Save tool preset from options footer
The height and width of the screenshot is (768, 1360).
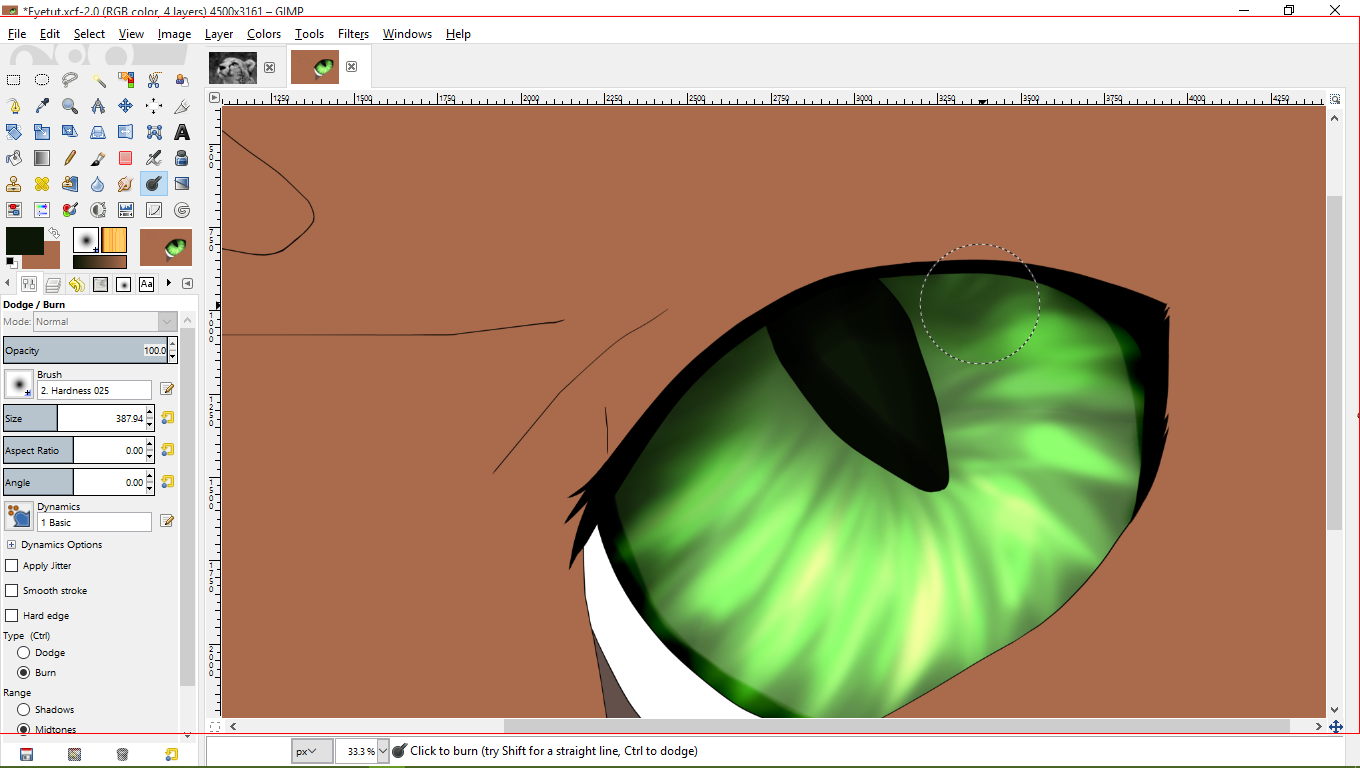(x=27, y=754)
